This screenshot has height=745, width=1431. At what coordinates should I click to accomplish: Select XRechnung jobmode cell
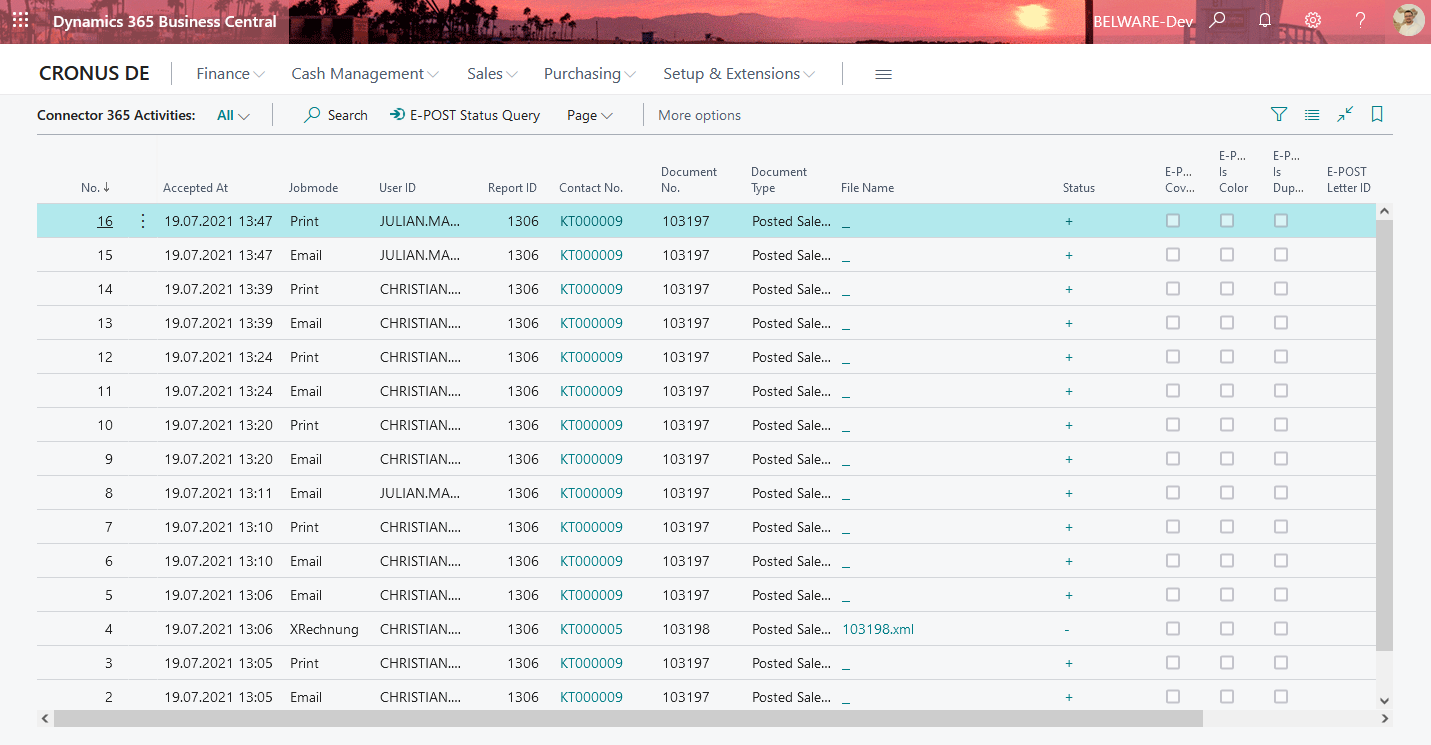click(x=324, y=629)
